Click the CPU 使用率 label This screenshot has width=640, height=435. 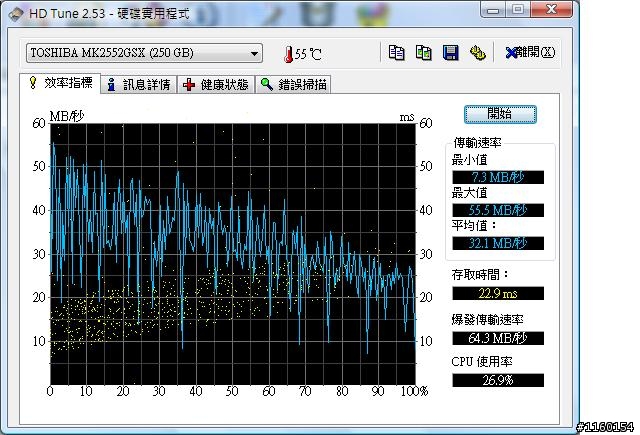(x=482, y=362)
